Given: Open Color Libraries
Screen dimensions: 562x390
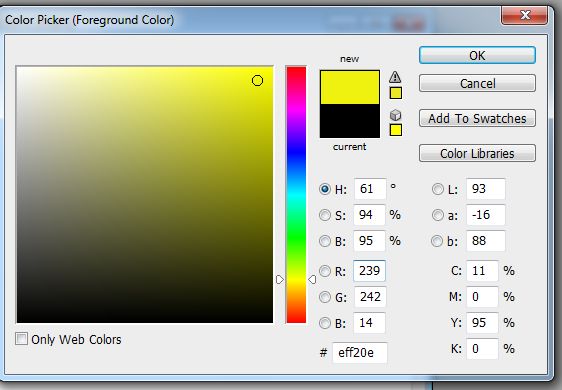Looking at the screenshot, I should point(477,153).
